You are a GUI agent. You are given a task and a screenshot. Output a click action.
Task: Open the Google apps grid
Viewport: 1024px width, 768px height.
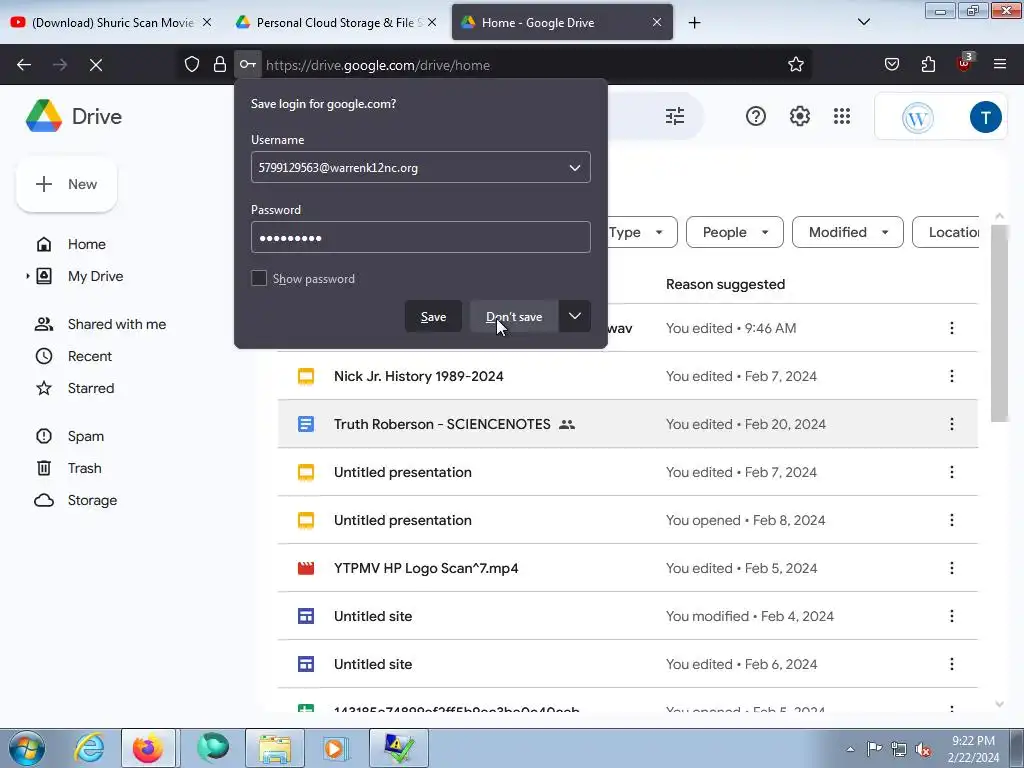(842, 116)
